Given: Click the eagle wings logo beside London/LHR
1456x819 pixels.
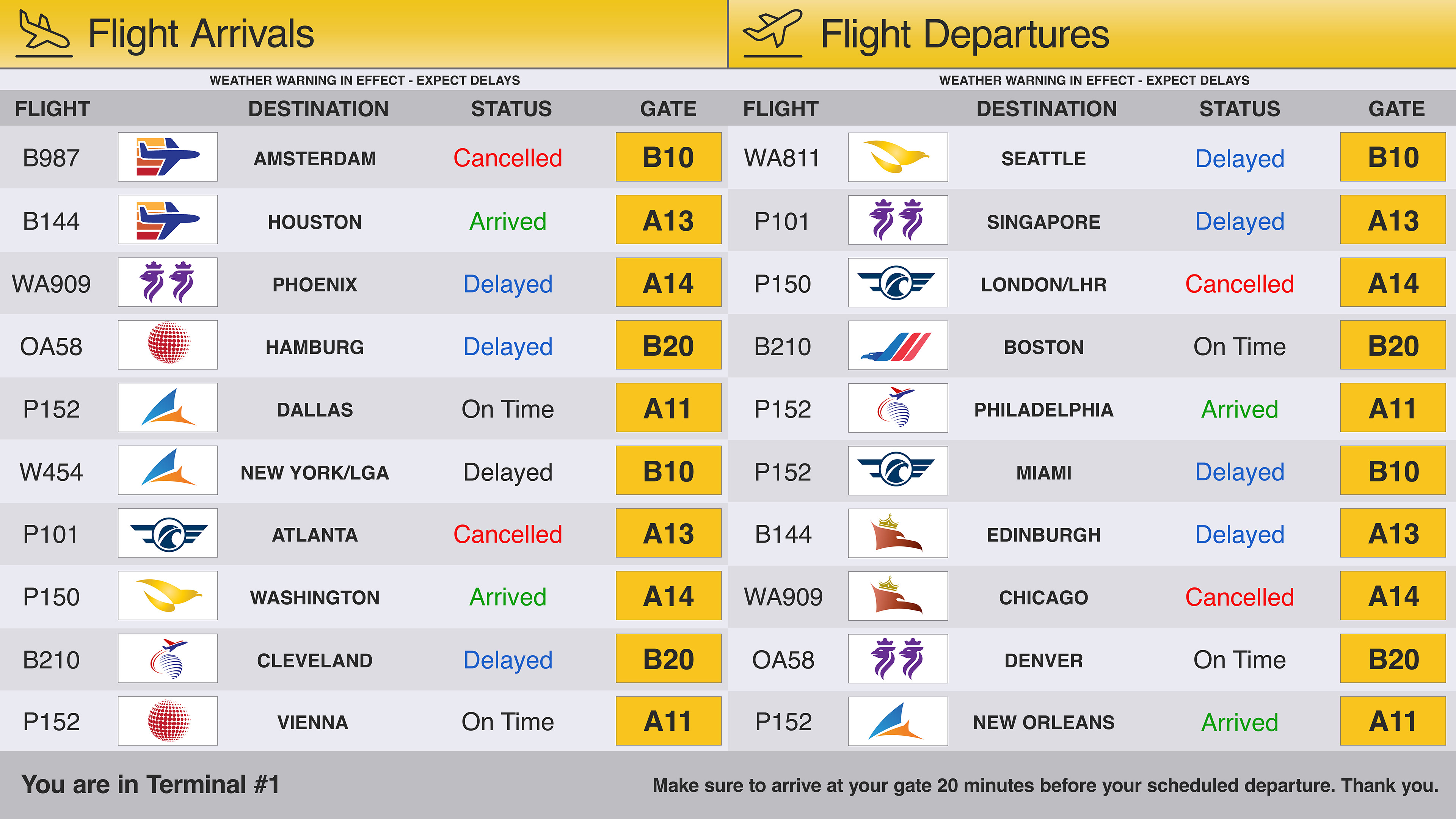Looking at the screenshot, I should (x=897, y=282).
